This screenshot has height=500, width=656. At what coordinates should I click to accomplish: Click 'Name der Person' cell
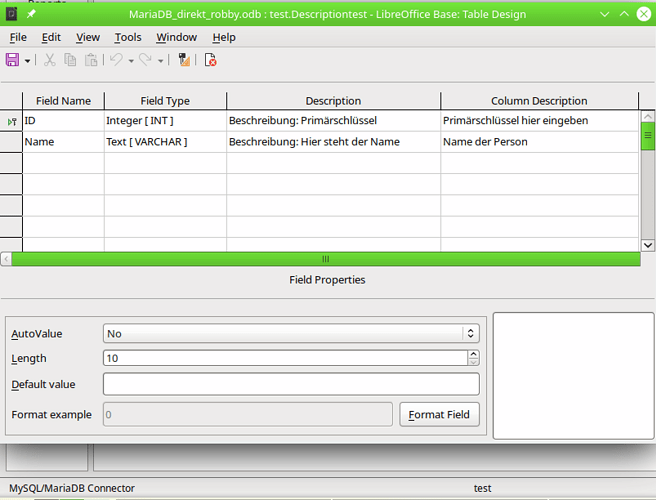point(540,142)
